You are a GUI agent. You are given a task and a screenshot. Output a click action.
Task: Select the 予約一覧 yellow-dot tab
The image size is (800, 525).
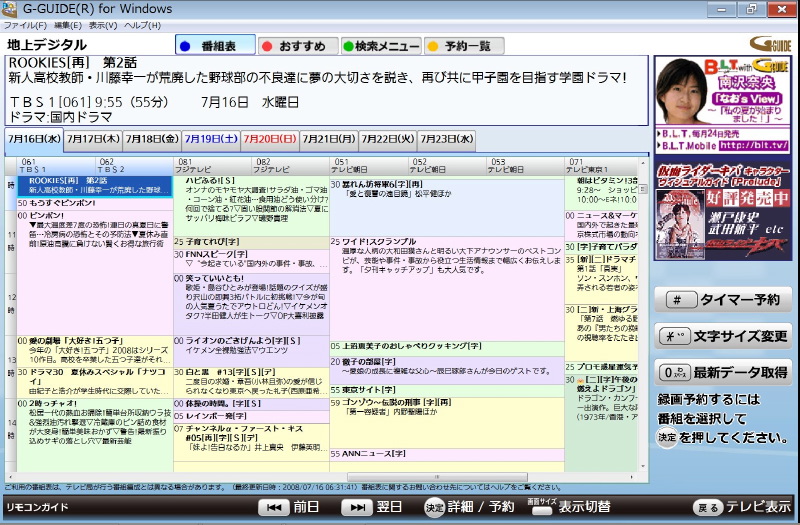coord(463,46)
